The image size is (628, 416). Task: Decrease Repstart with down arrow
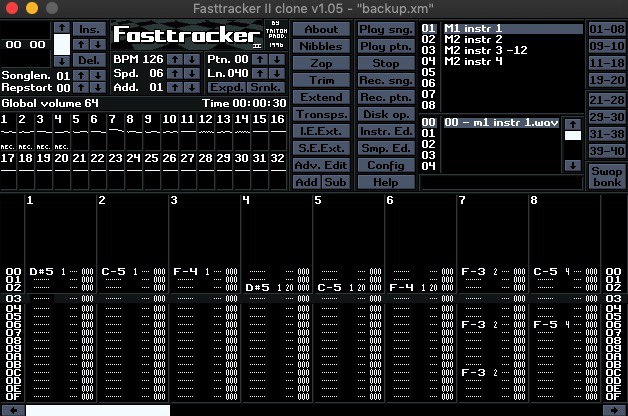tap(98, 87)
